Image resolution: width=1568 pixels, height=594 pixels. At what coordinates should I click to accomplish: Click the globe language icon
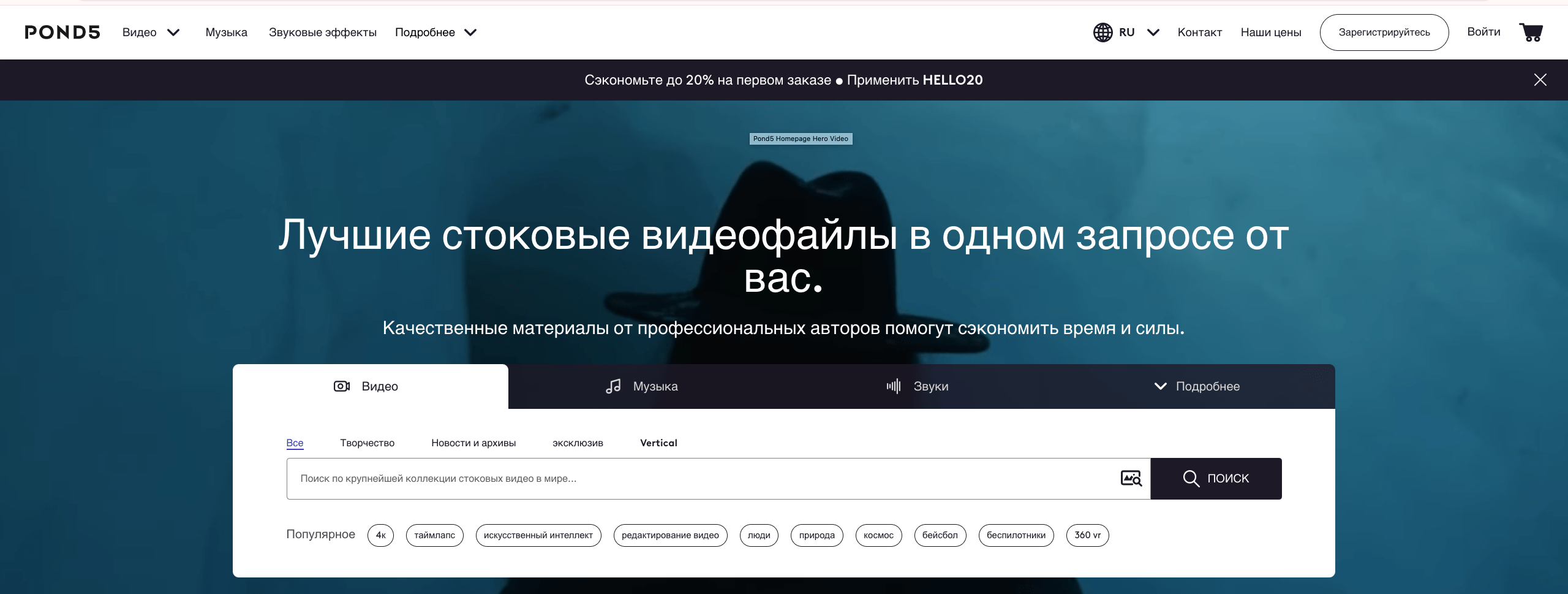click(x=1102, y=32)
